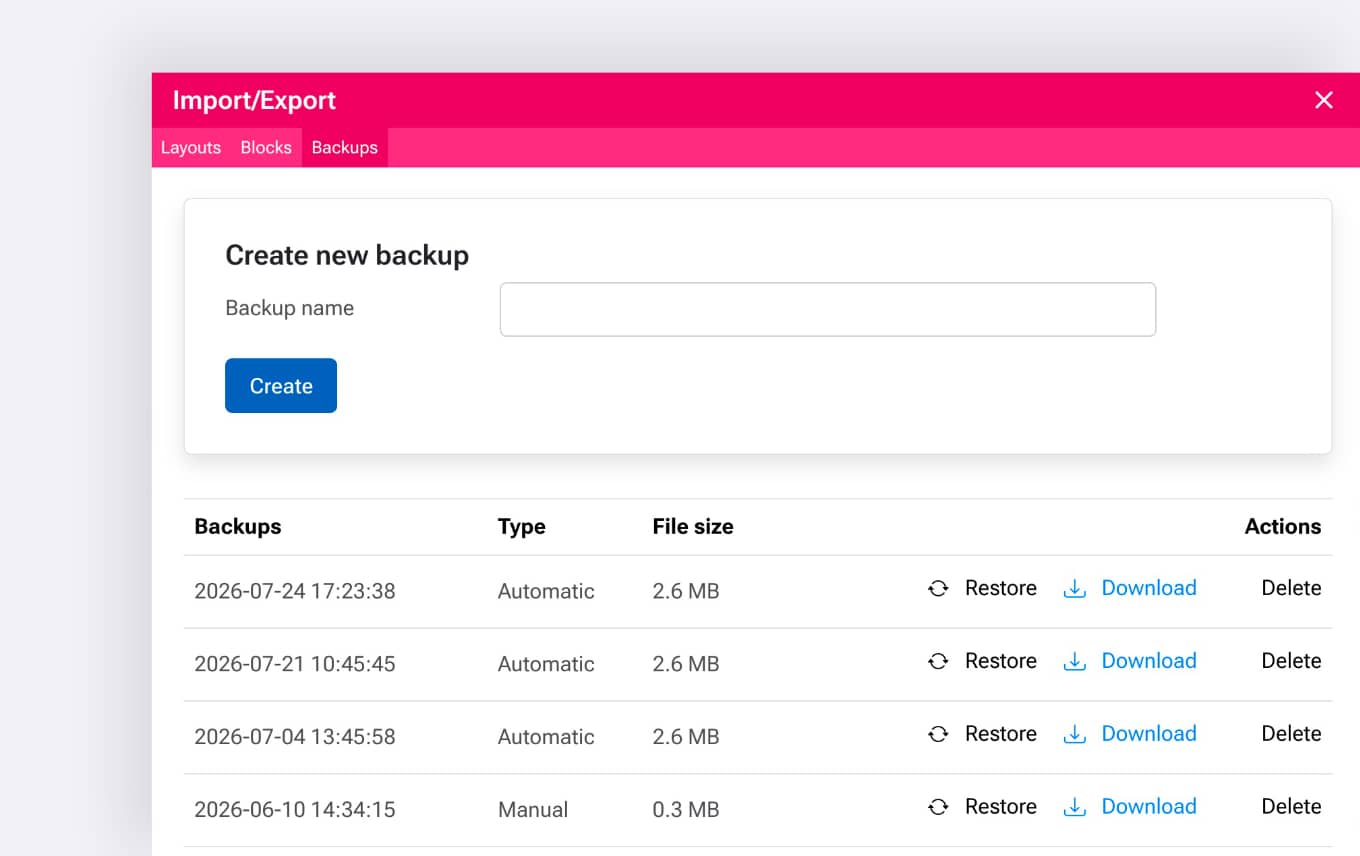The width and height of the screenshot is (1360, 856).
Task: Click the Backup name label
Action: click(290, 308)
